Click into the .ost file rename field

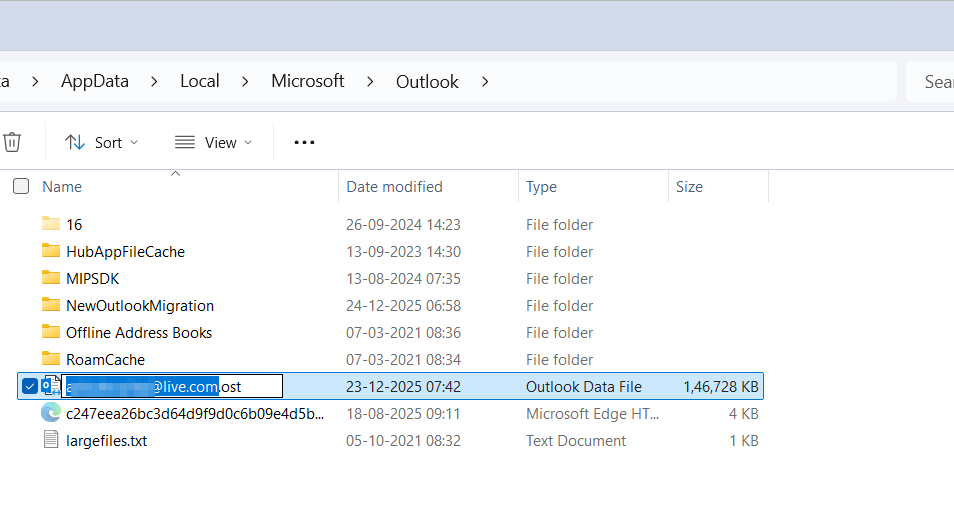(x=172, y=386)
